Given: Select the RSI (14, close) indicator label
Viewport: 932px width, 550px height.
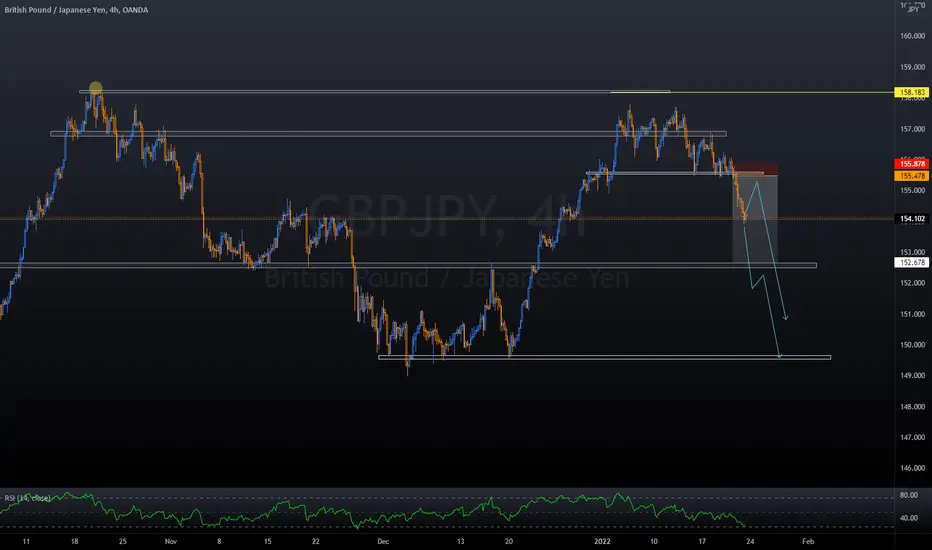Looking at the screenshot, I should (27, 498).
